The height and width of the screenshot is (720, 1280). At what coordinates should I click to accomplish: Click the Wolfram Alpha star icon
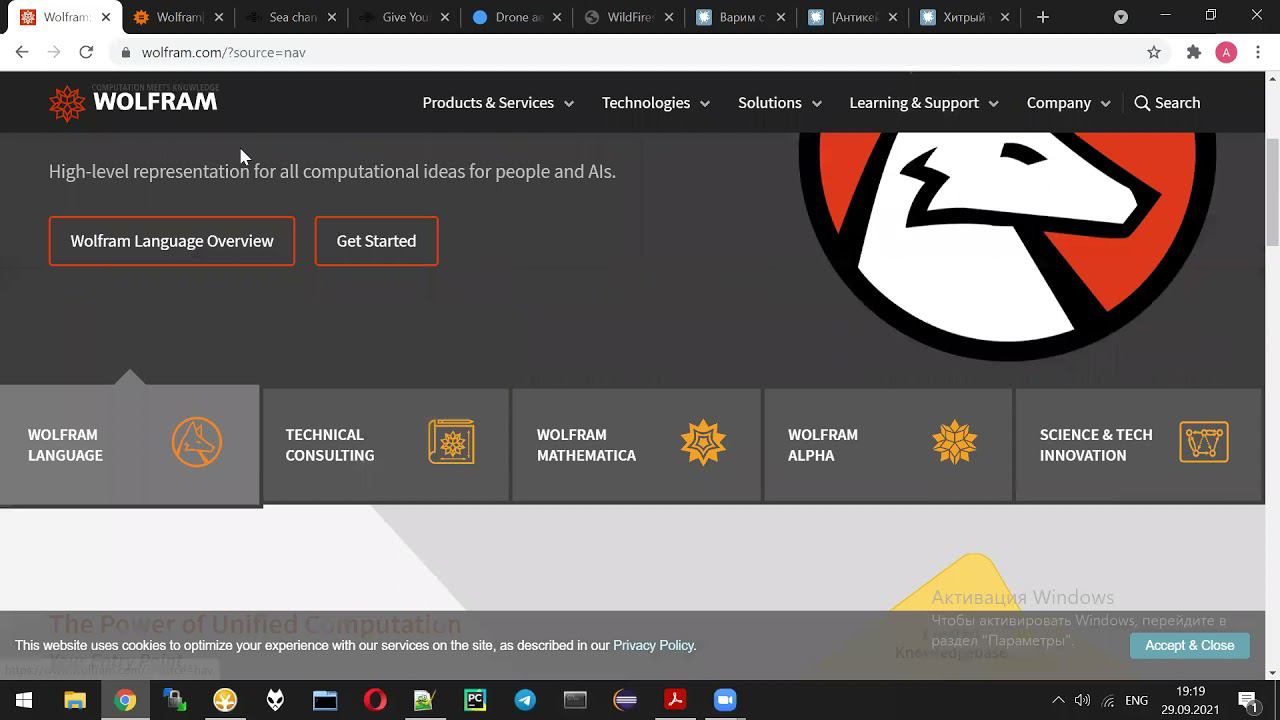954,442
